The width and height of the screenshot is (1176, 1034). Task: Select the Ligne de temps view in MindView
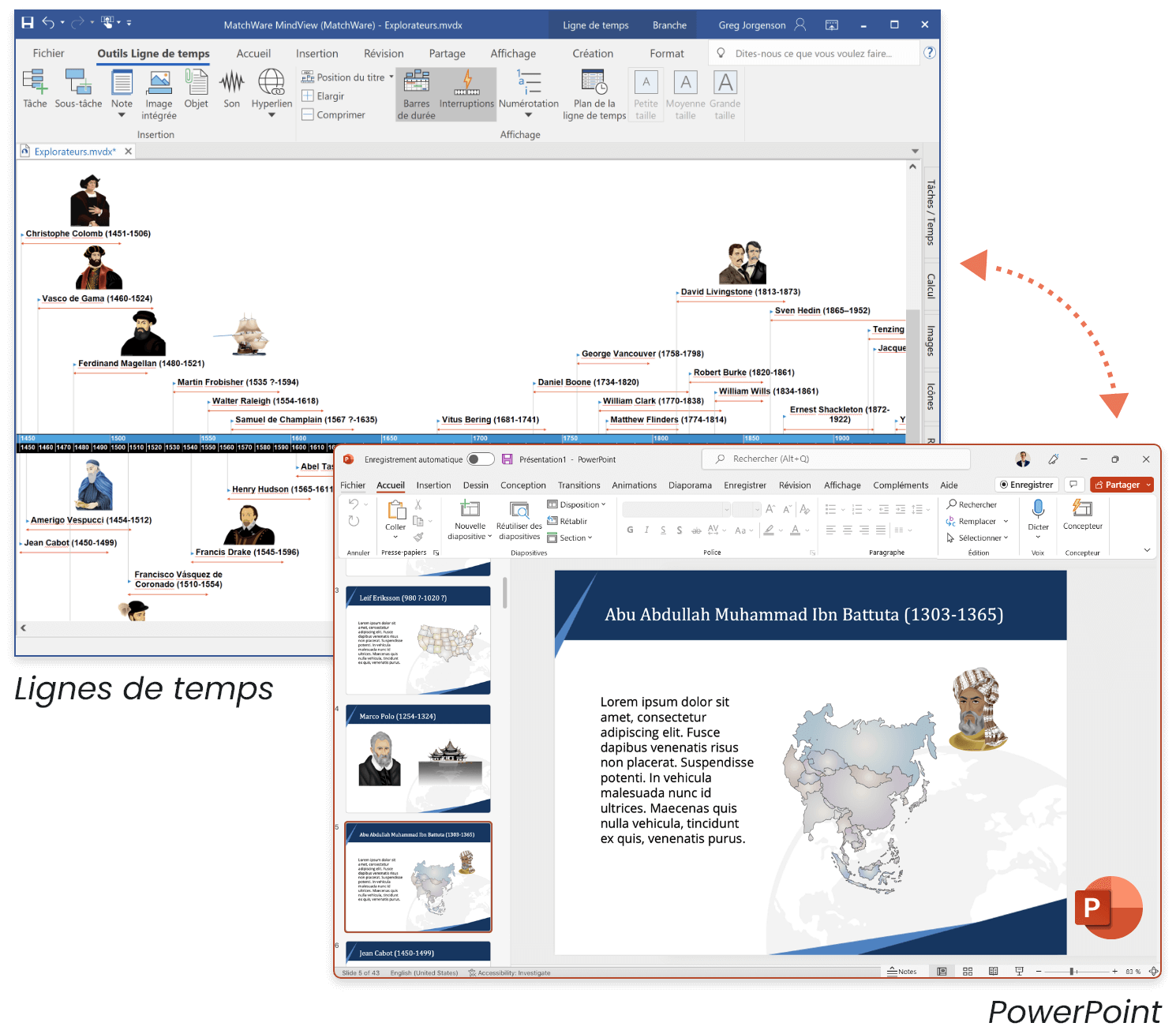(x=596, y=25)
